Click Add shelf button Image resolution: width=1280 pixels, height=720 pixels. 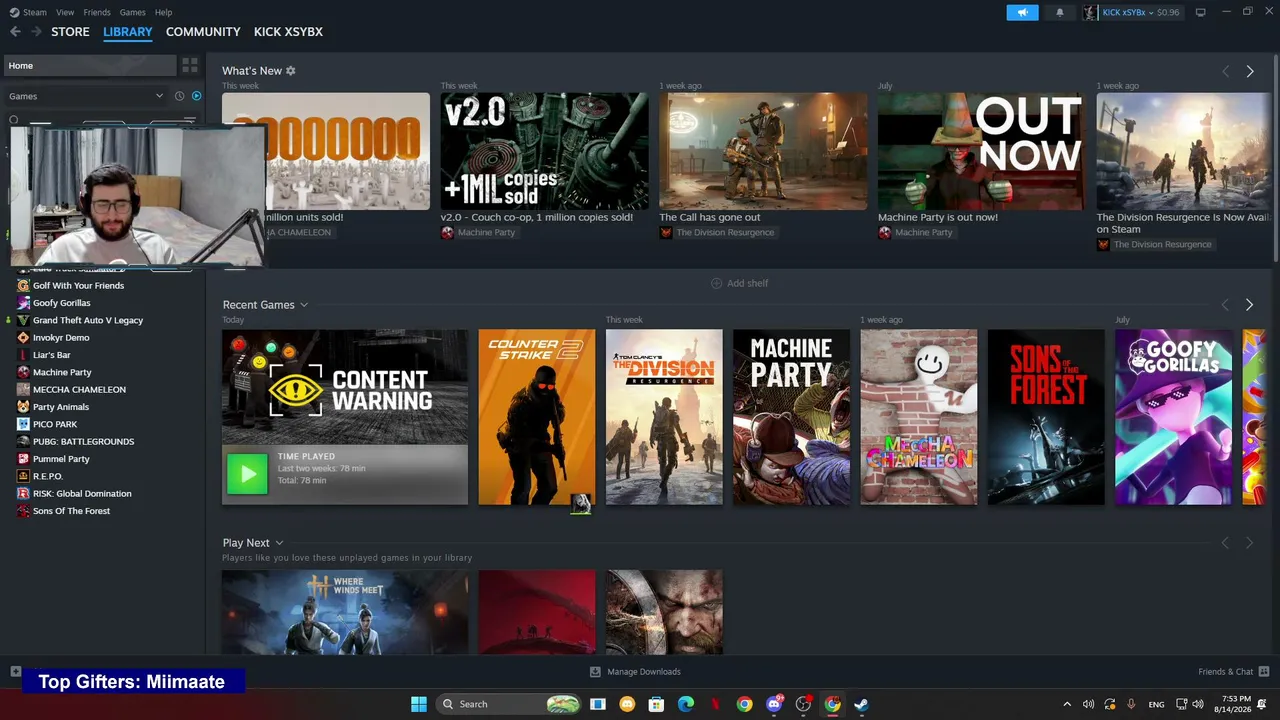(x=739, y=283)
